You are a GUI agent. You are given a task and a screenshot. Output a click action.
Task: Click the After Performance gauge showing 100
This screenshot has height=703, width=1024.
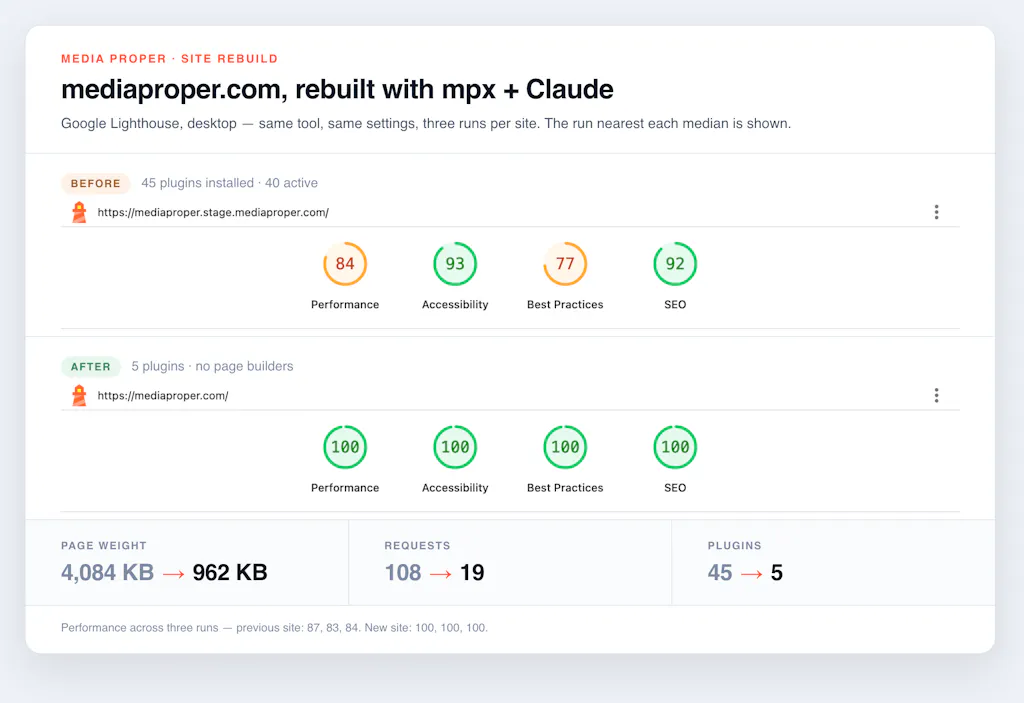tap(345, 447)
